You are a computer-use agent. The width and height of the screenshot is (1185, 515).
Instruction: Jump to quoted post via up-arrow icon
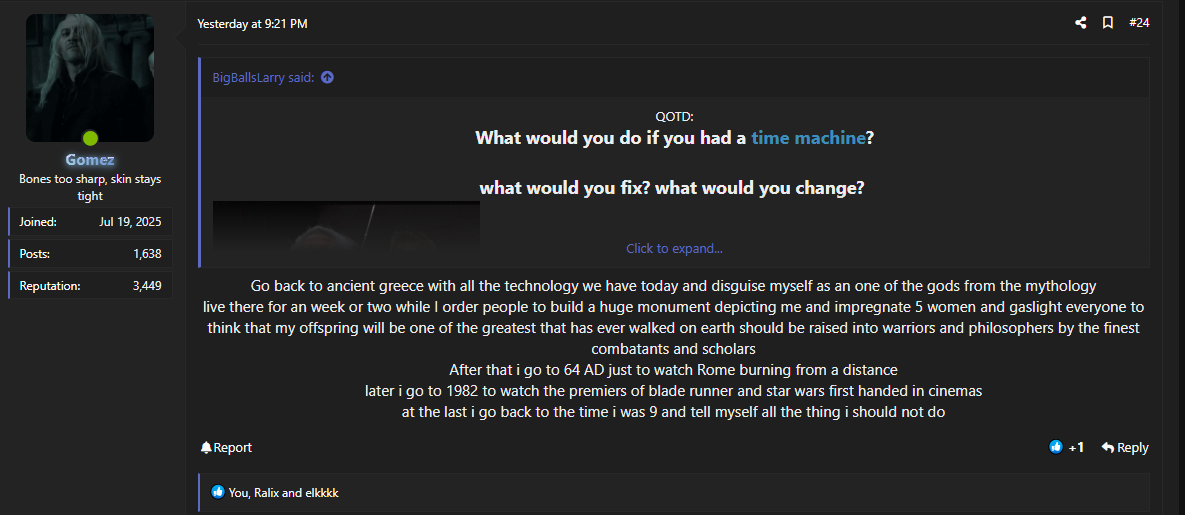(327, 78)
